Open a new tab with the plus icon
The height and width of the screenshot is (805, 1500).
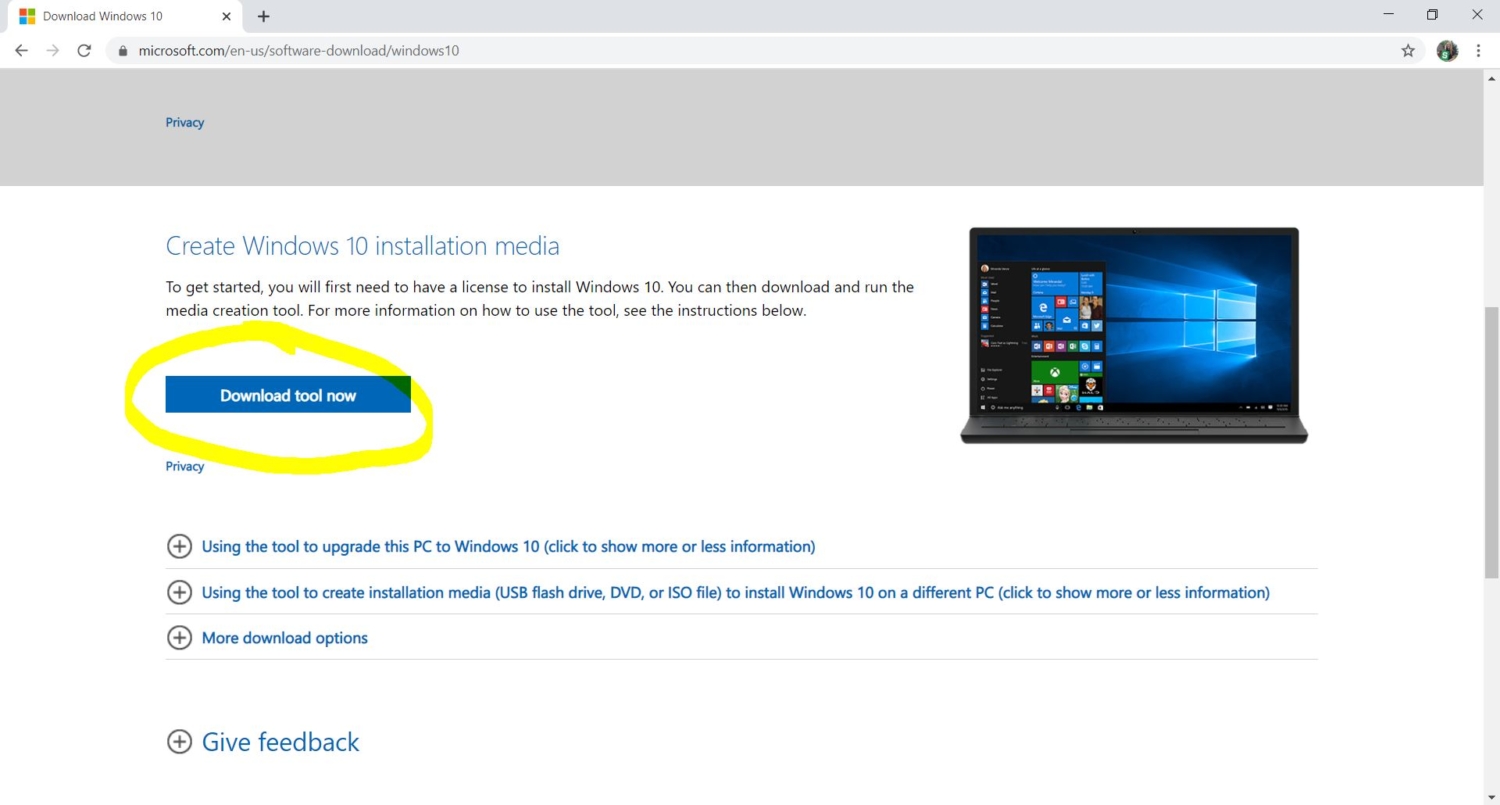click(263, 16)
